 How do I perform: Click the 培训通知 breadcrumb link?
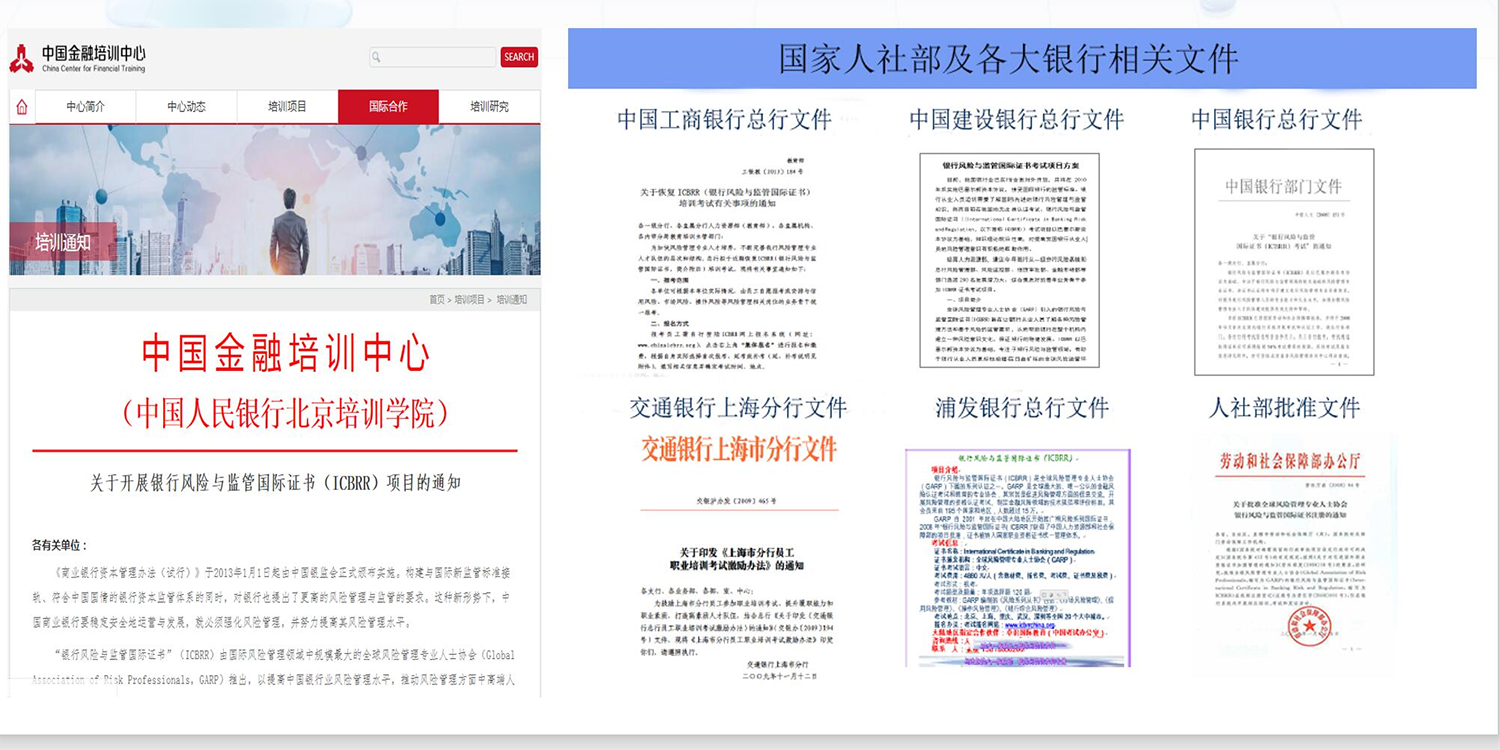(x=511, y=299)
